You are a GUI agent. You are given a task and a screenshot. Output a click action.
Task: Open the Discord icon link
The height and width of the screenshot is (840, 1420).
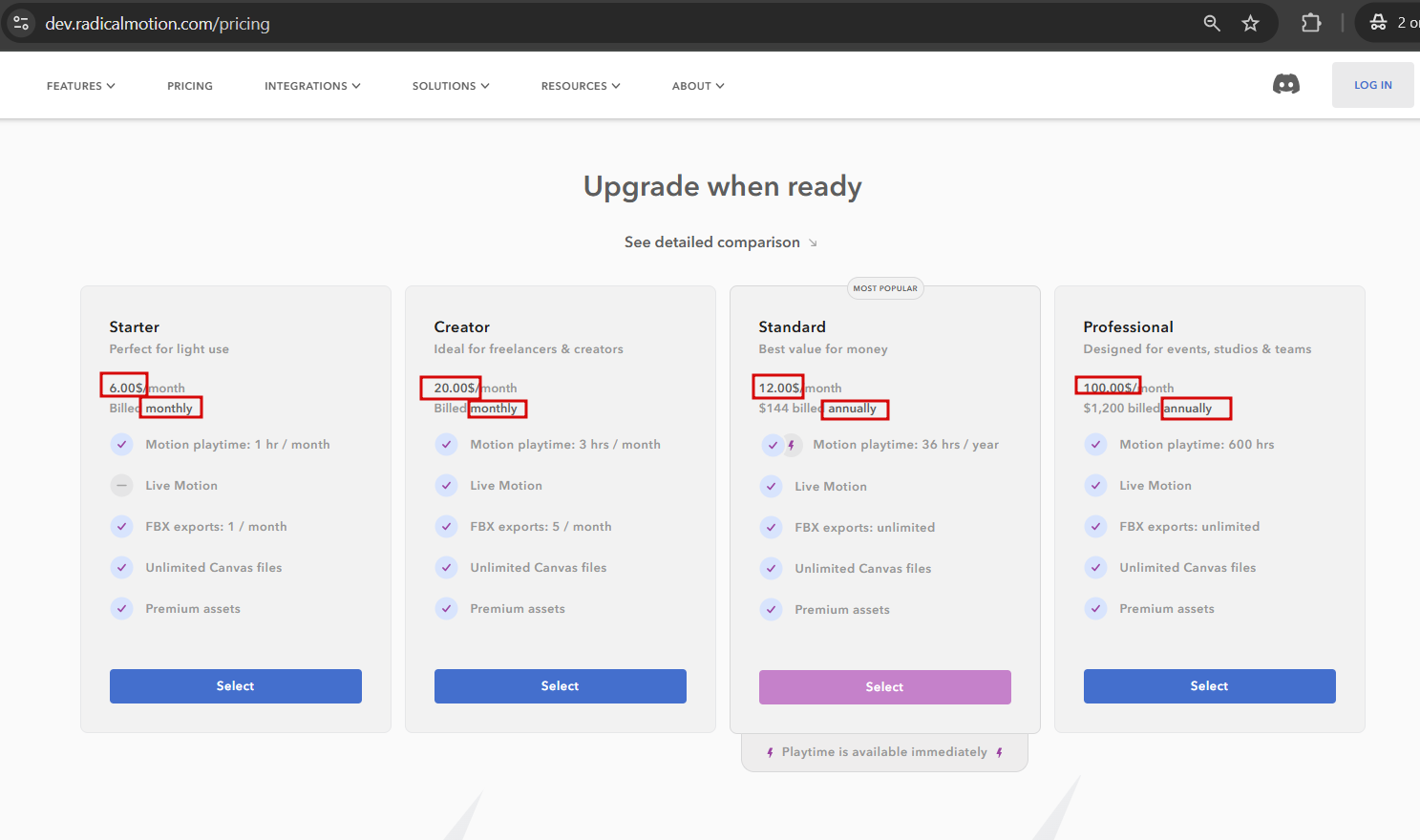pyautogui.click(x=1286, y=85)
